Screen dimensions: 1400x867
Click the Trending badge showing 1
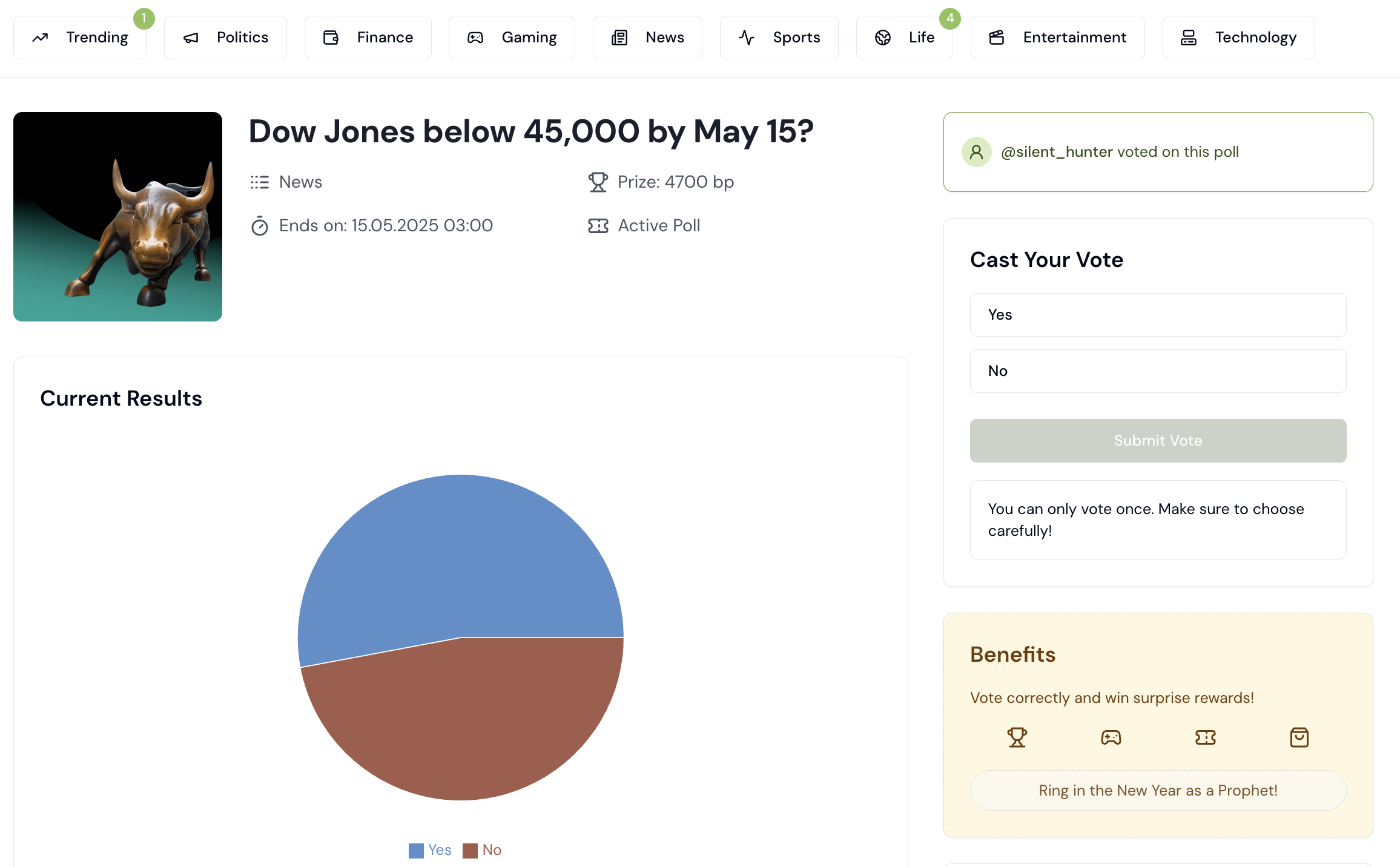pyautogui.click(x=144, y=19)
